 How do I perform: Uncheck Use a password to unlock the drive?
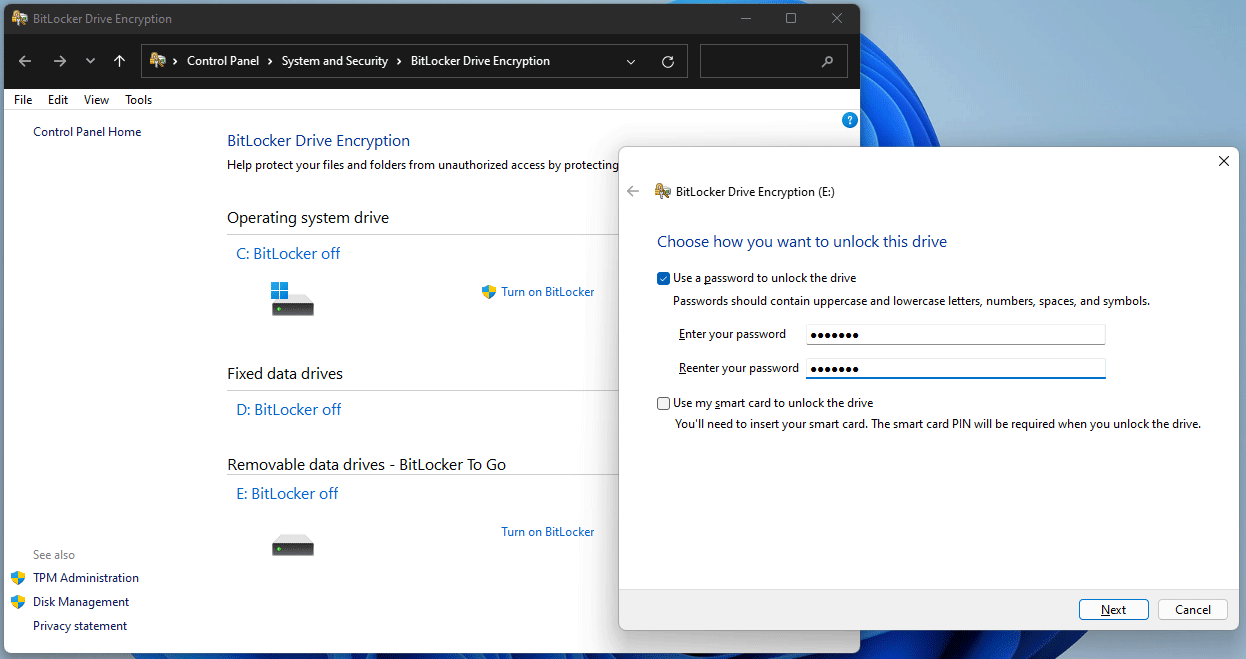tap(664, 278)
